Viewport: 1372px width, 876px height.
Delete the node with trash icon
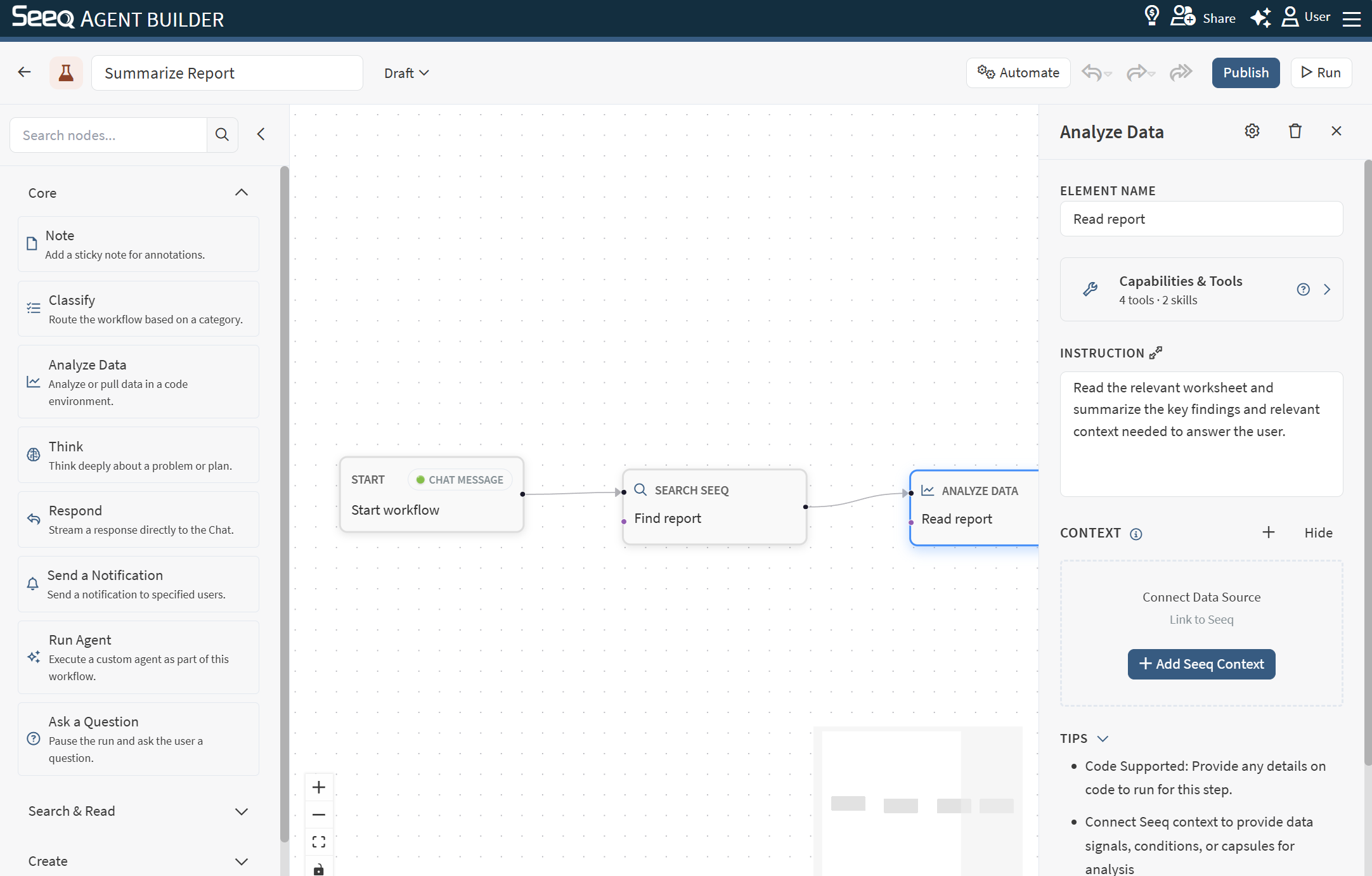point(1295,131)
